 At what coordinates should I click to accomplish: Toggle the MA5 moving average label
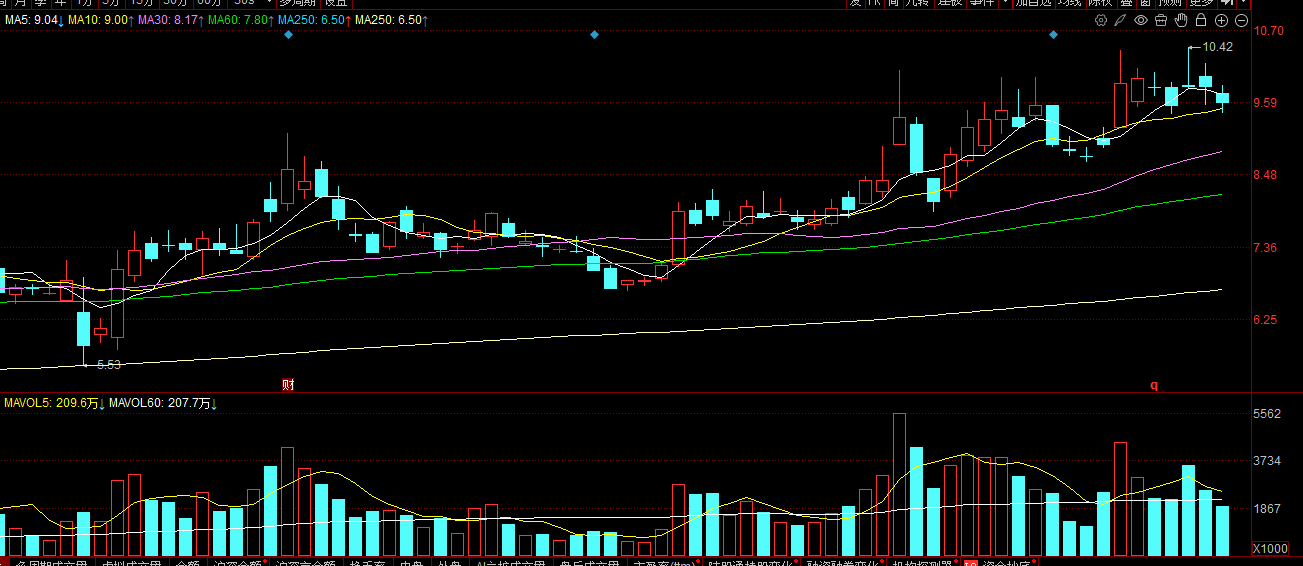tap(33, 20)
